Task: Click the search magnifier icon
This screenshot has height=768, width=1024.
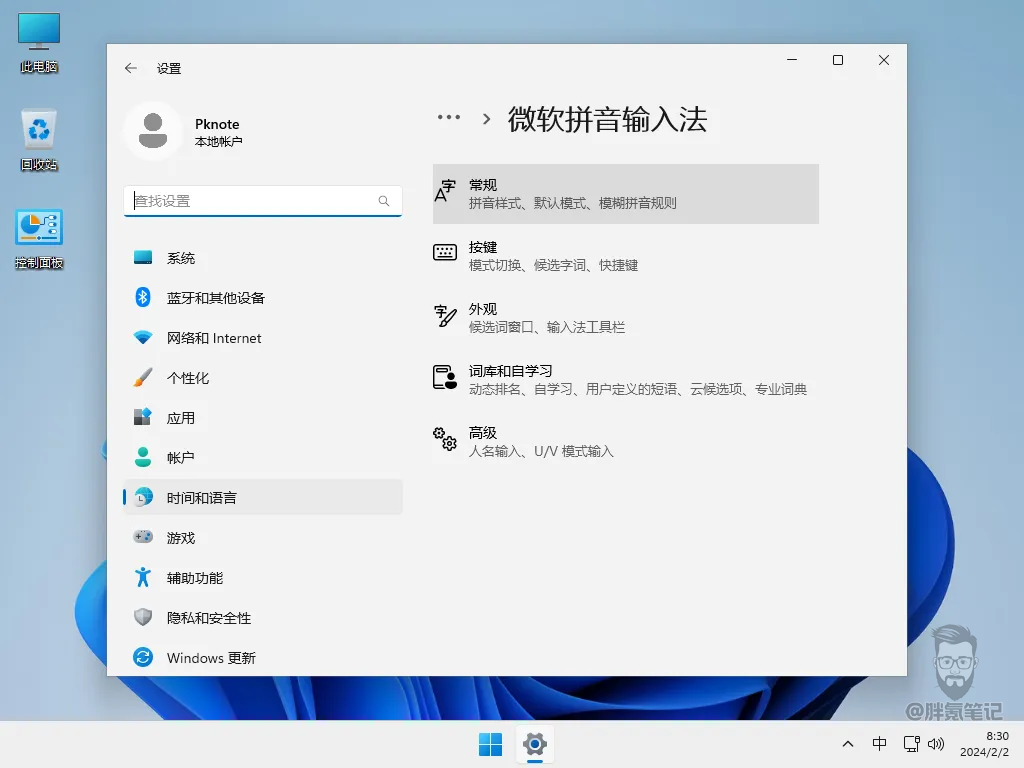Action: coord(384,201)
